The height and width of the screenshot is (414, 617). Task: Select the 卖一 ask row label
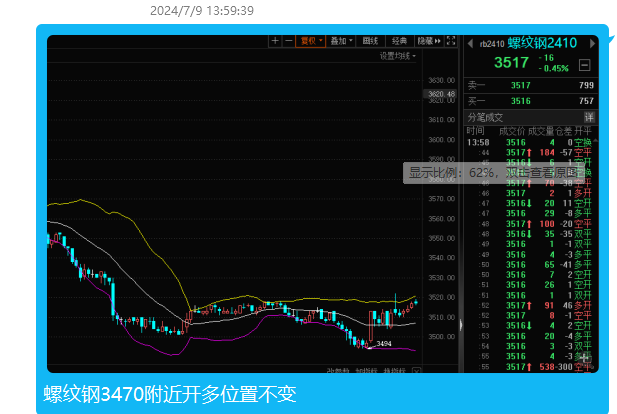476,85
